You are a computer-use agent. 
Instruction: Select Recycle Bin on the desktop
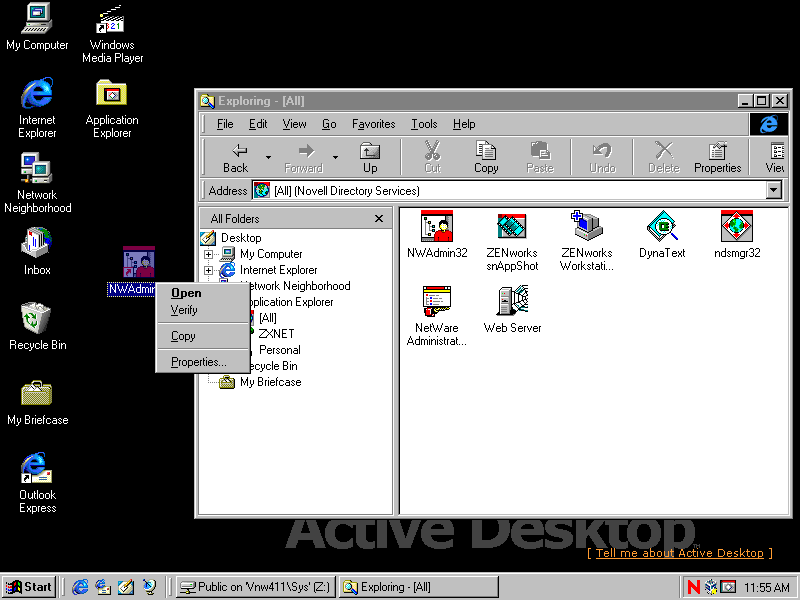37,327
